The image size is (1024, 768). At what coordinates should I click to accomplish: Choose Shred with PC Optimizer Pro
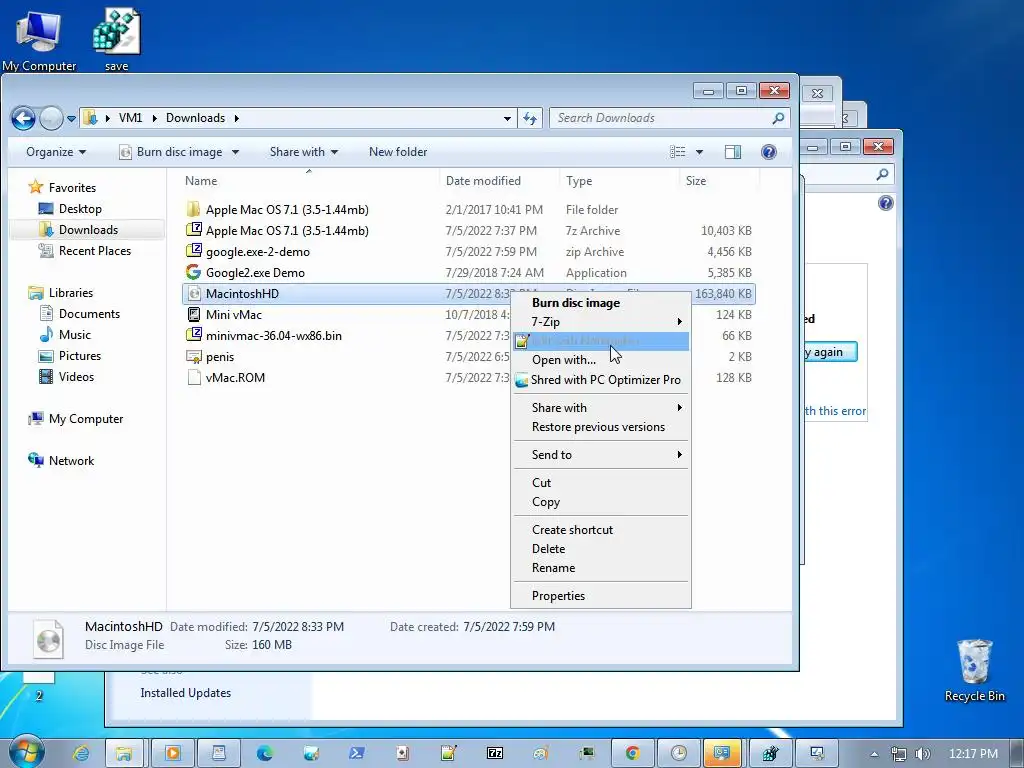(600, 380)
